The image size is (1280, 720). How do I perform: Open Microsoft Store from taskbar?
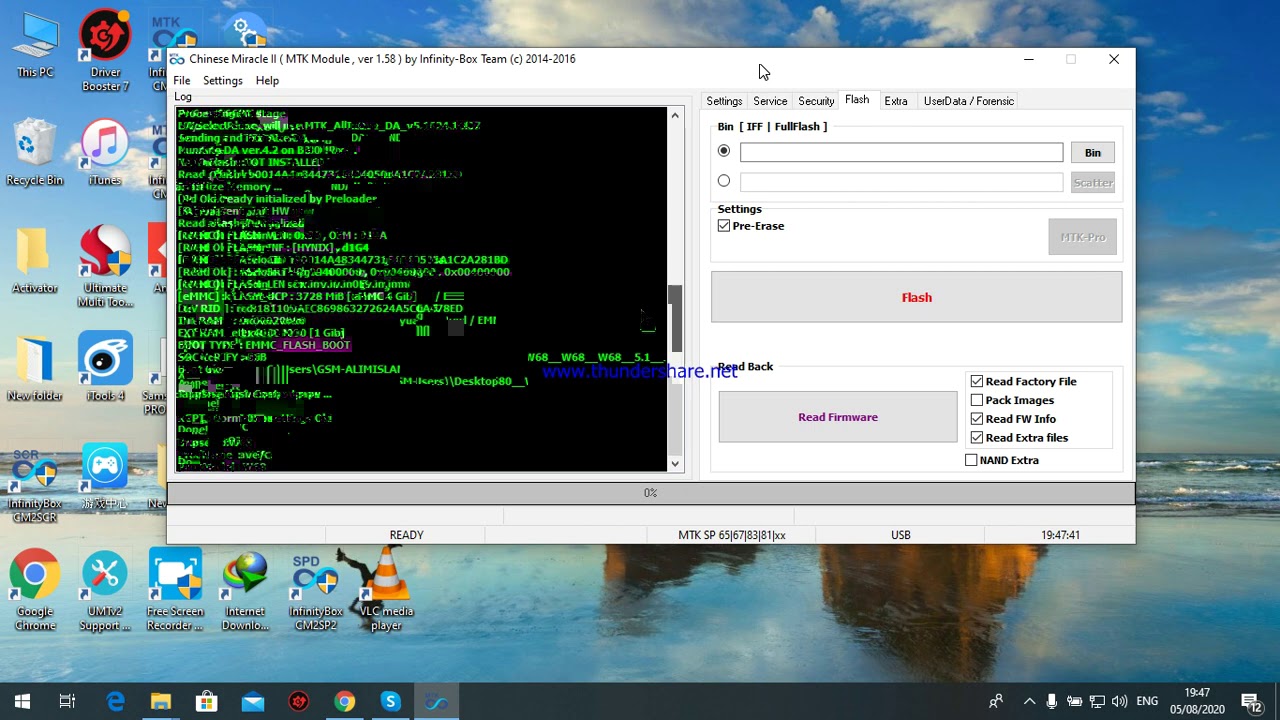(x=207, y=701)
